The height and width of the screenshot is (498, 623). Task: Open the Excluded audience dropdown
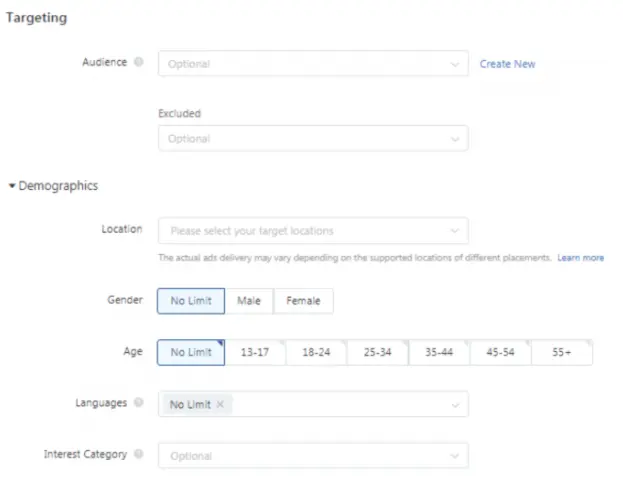[x=312, y=138]
